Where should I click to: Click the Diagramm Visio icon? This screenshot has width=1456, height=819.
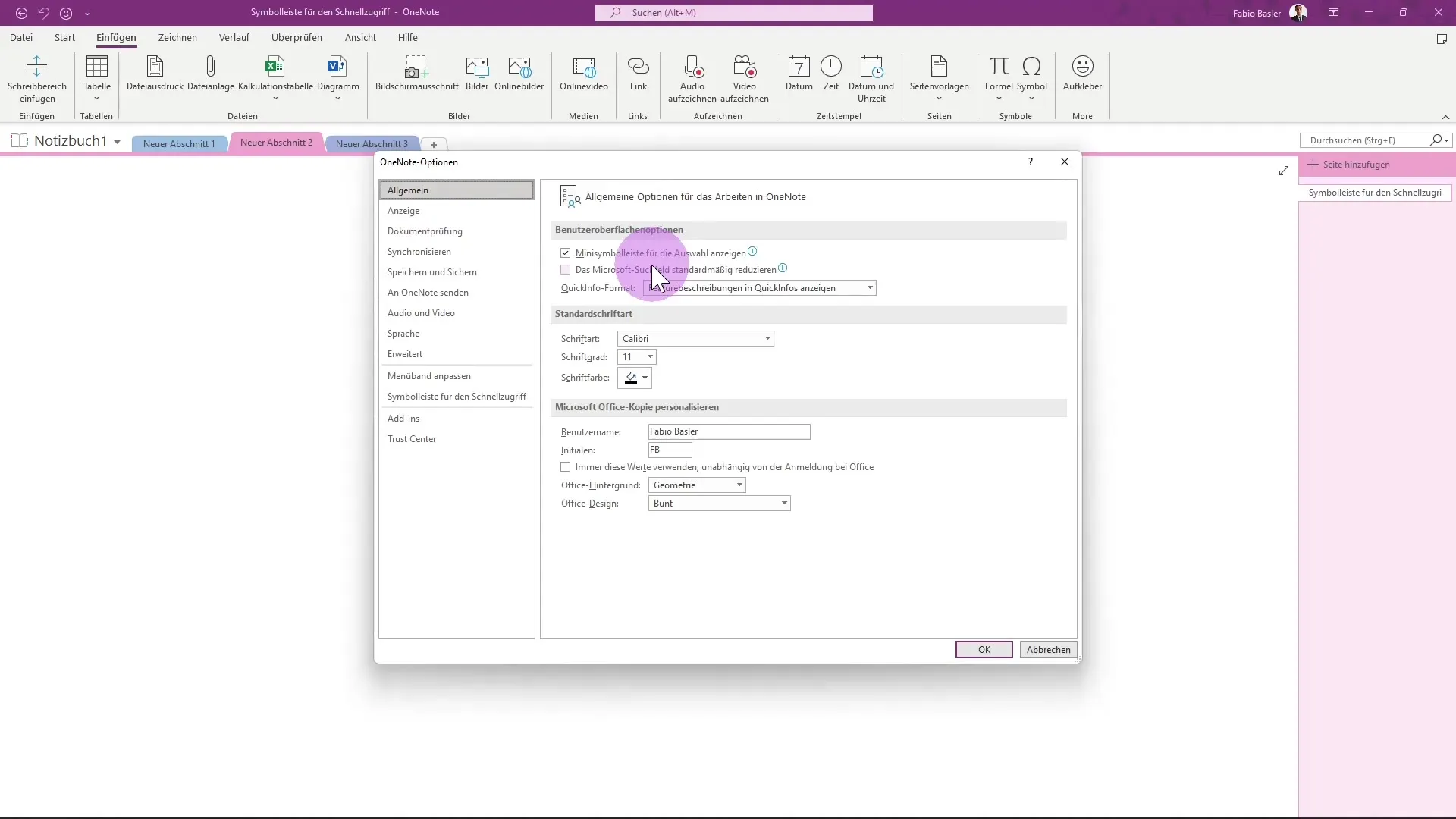[337, 67]
